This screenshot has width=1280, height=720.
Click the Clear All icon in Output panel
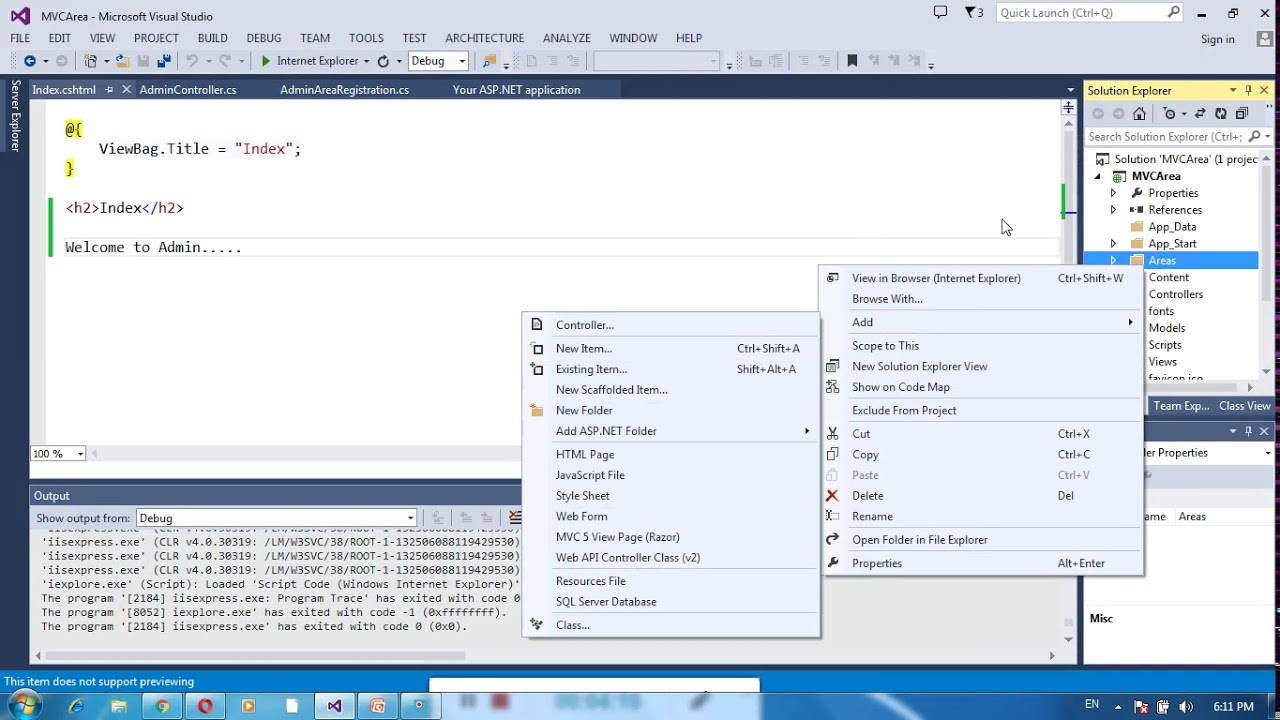click(x=515, y=518)
